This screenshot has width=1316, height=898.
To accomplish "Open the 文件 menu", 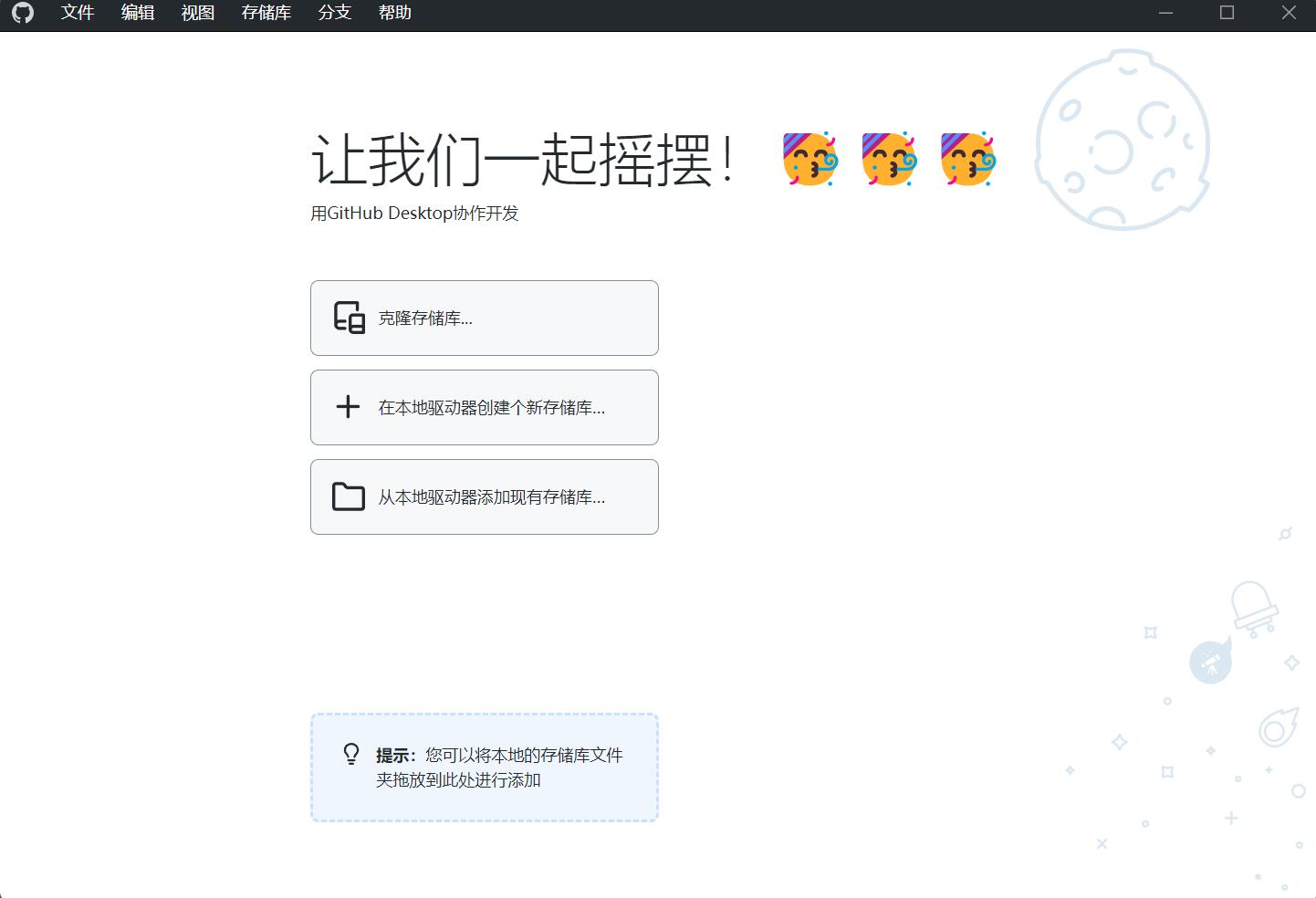I will pos(78,13).
